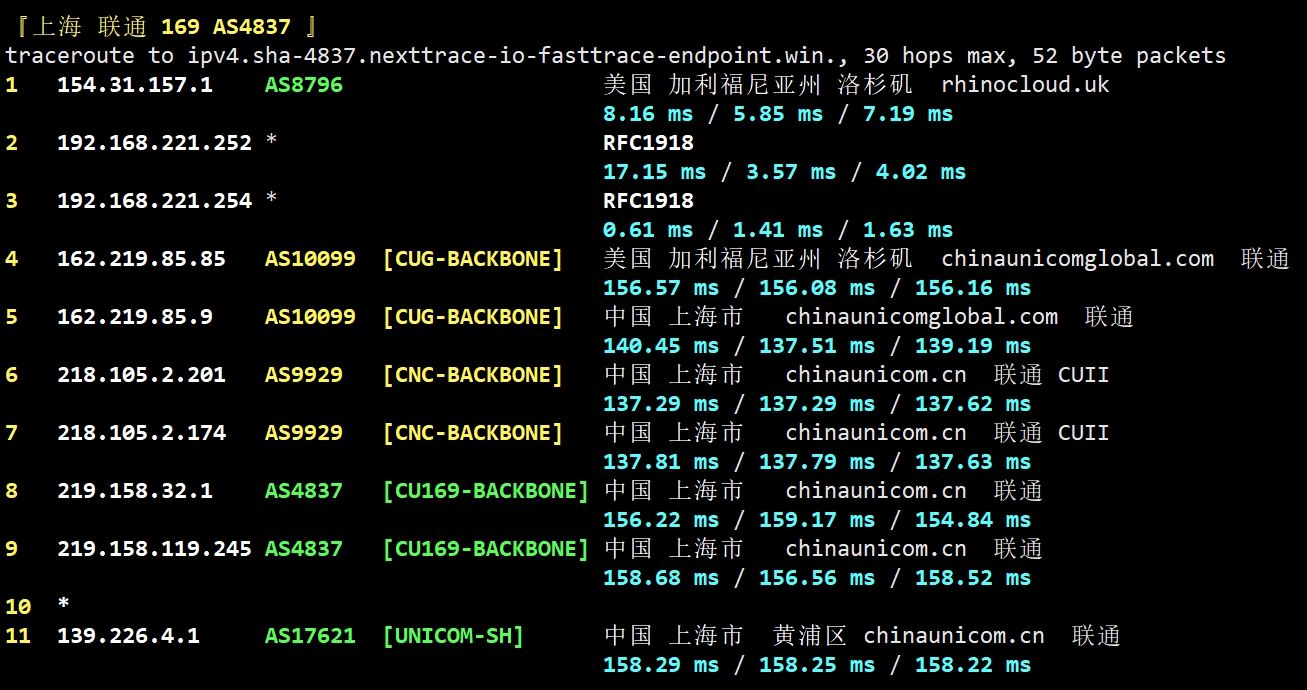Select the AS17621 number at hop 11
This screenshot has width=1307, height=690.
(310, 636)
